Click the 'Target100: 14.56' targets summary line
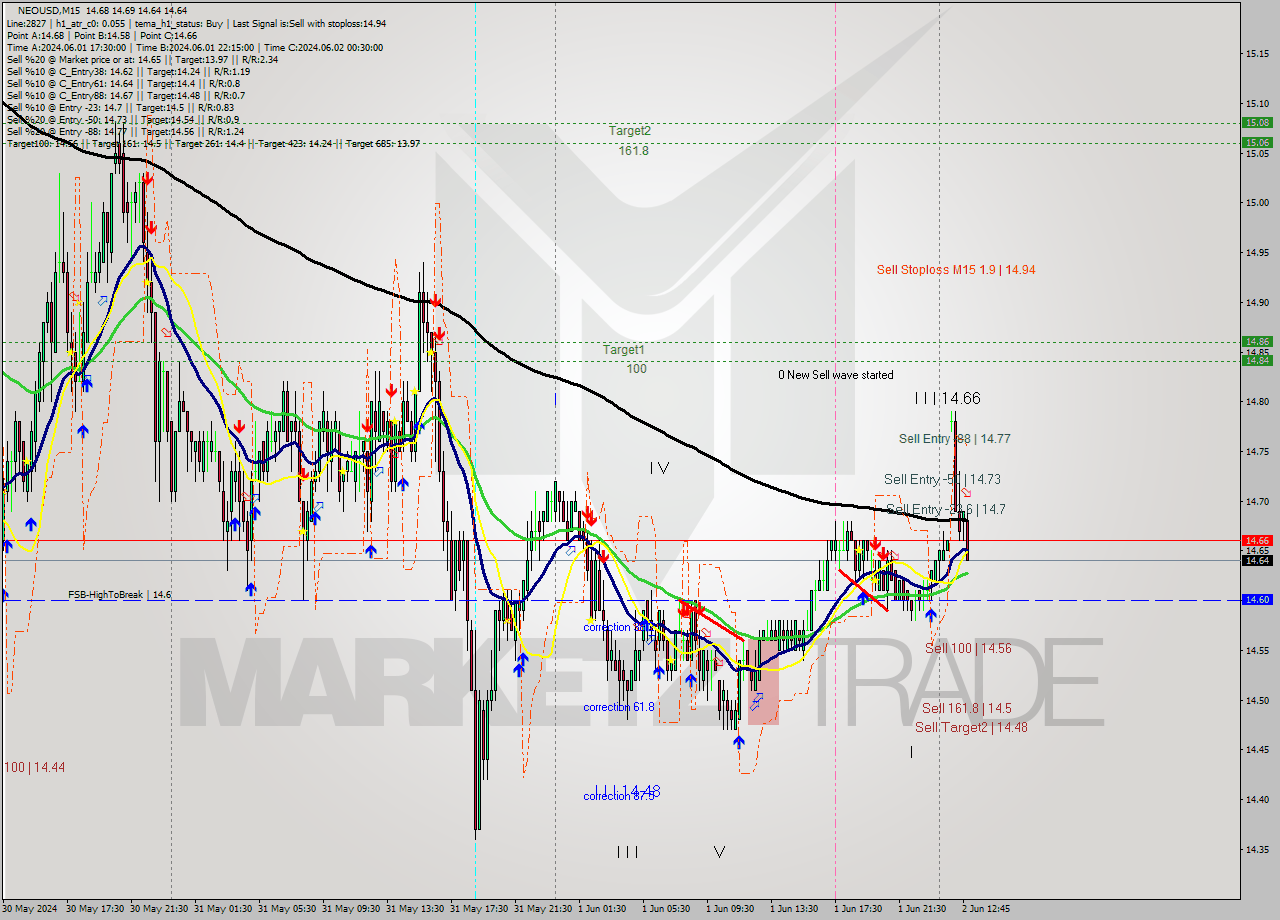Viewport: 1280px width, 920px height. pyautogui.click(x=213, y=143)
